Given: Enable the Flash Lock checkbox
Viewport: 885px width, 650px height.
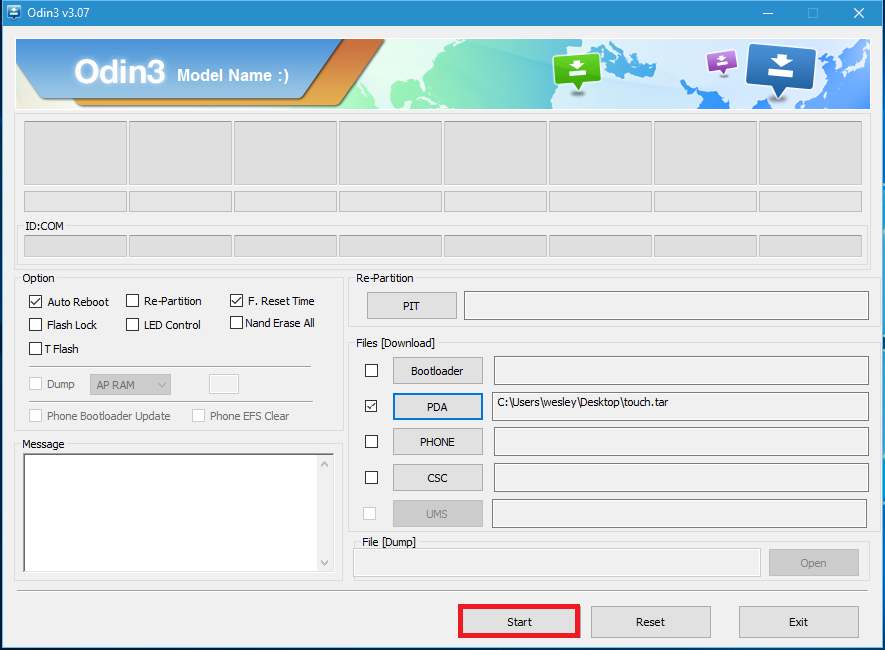Looking at the screenshot, I should click(x=36, y=324).
